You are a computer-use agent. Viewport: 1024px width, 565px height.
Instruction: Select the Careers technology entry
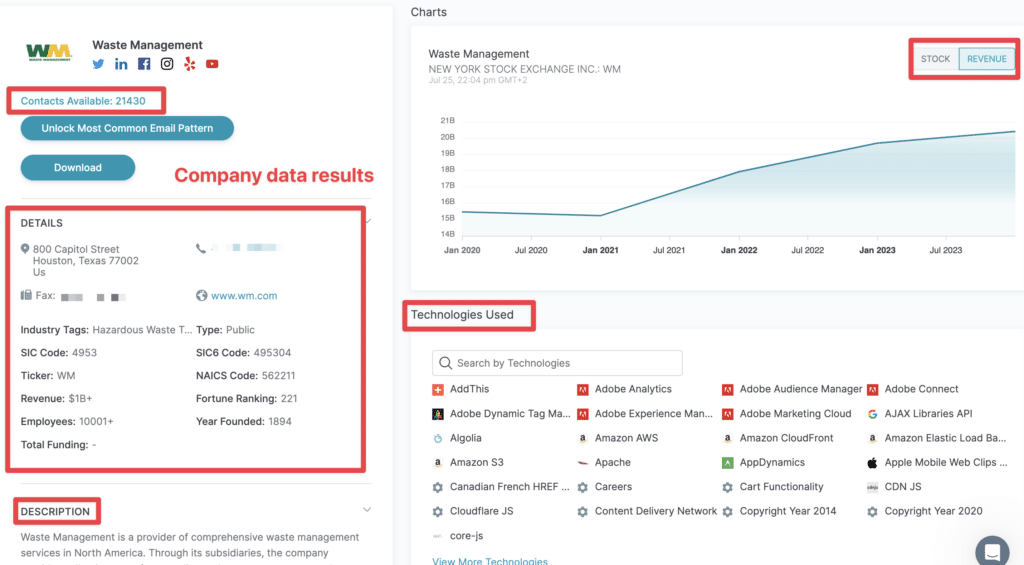coord(613,487)
